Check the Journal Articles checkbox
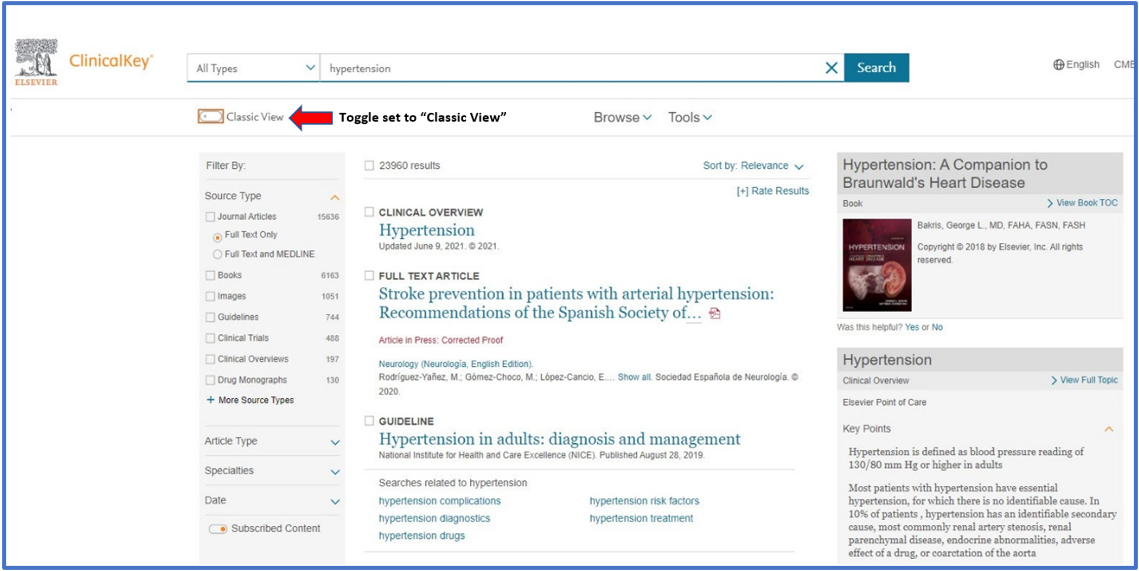This screenshot has height=571, width=1139. [210, 217]
